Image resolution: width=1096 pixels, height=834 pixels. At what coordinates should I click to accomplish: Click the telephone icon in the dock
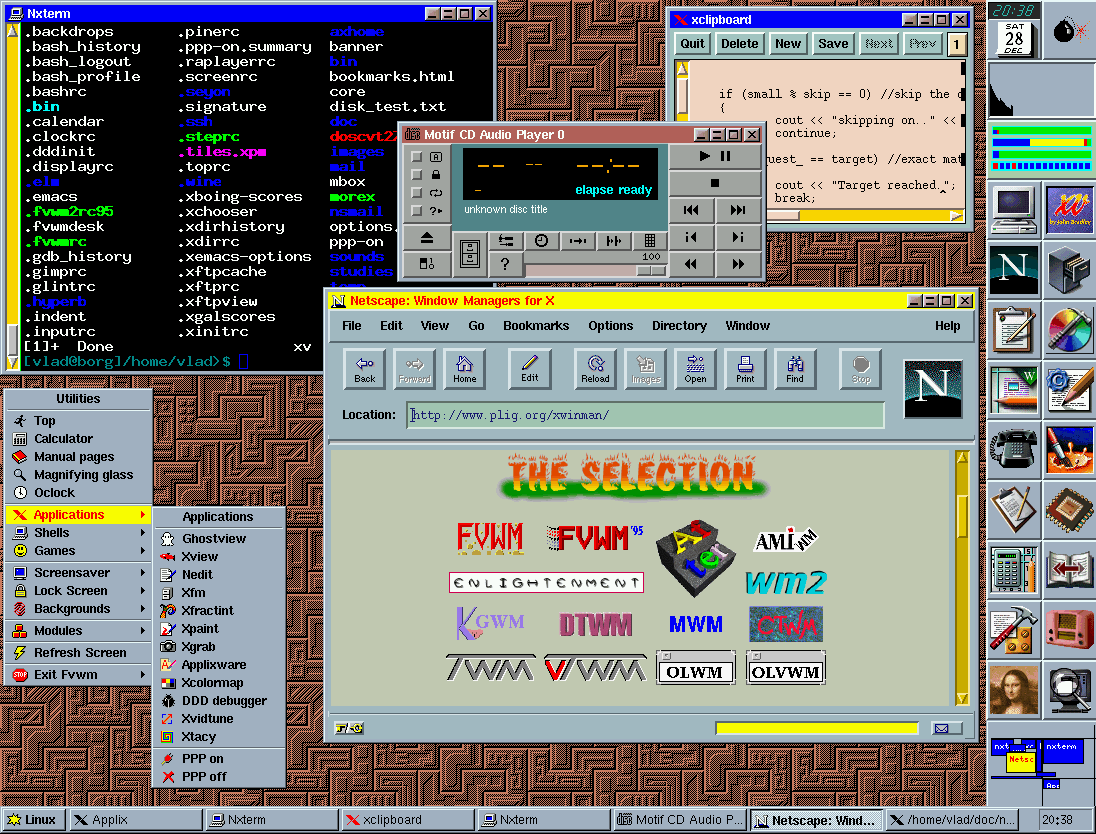pos(1014,448)
